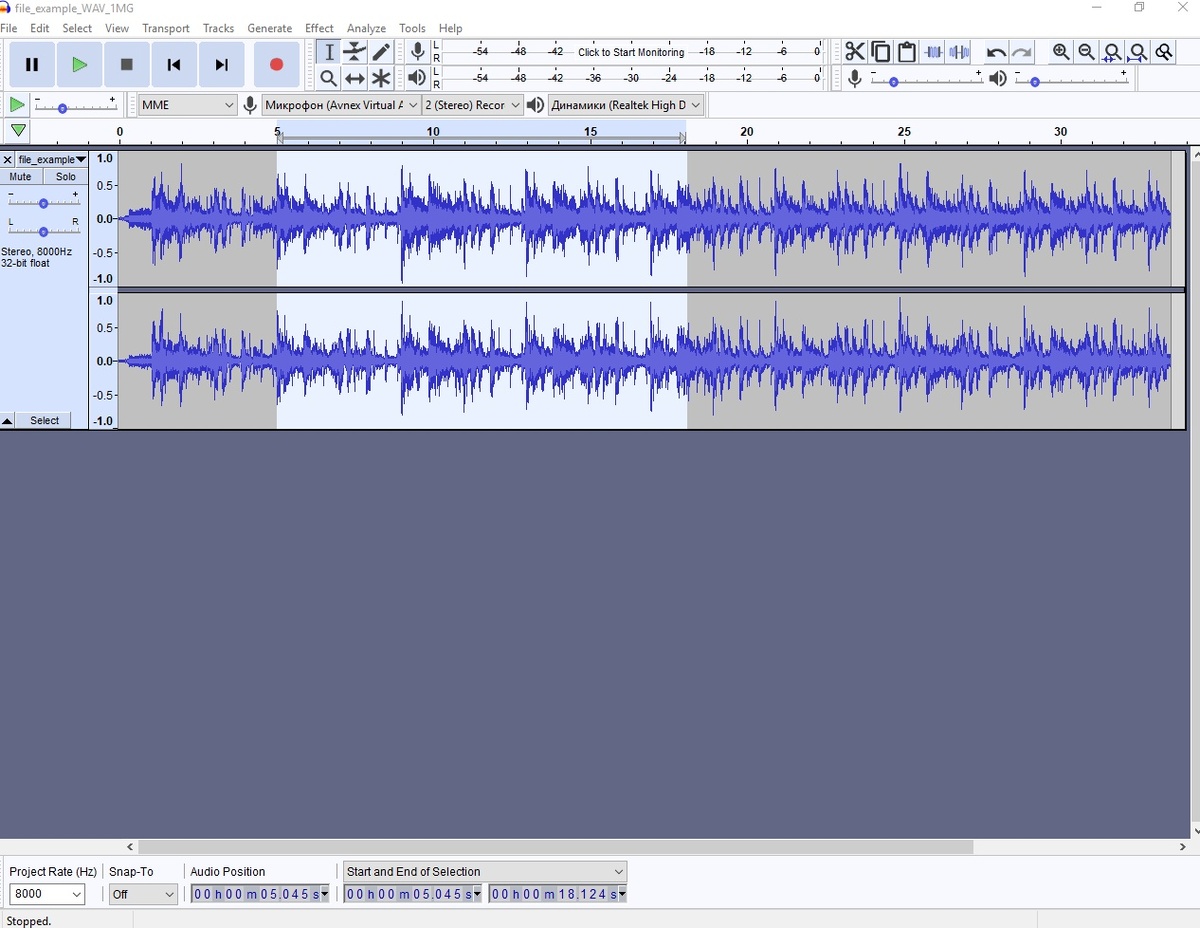Adjust the recording volume slider

928,79
